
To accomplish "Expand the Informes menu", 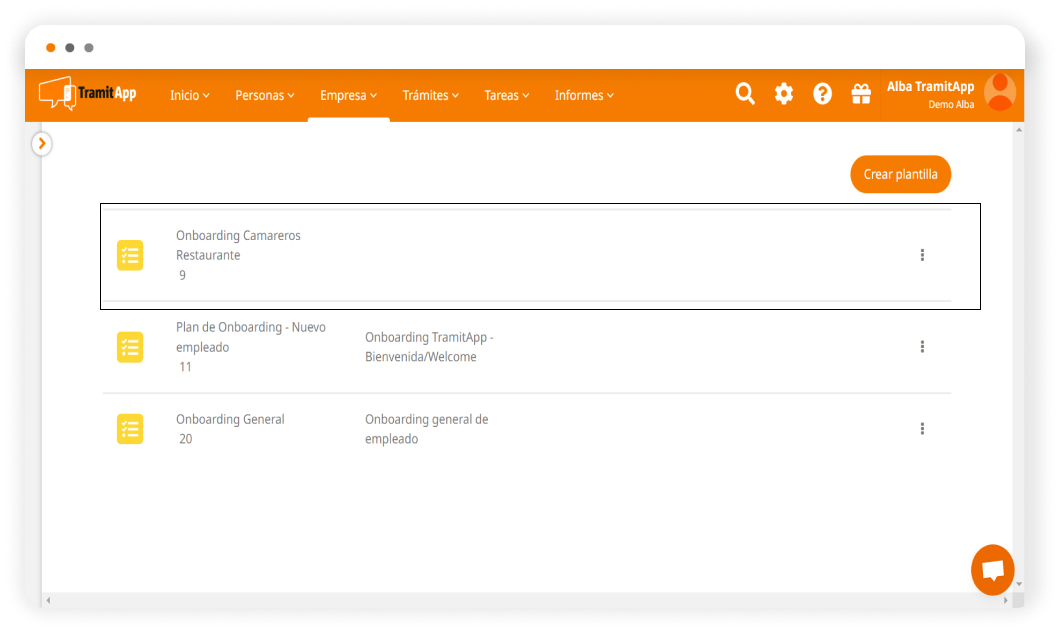I will [x=584, y=96].
